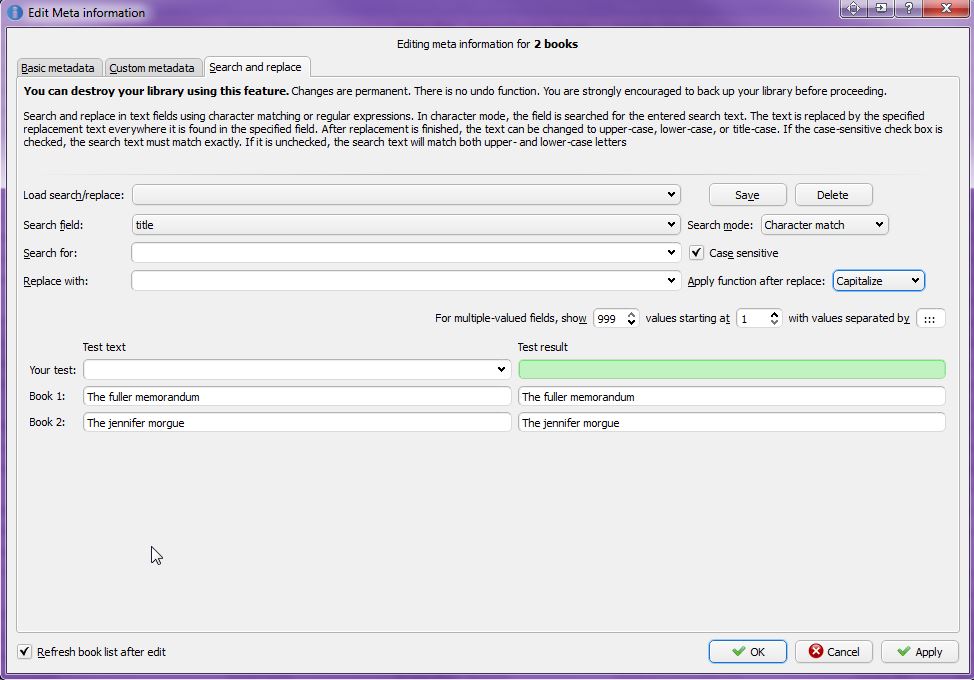Image resolution: width=974 pixels, height=680 pixels.
Task: Click Book 1 test result field
Action: click(732, 396)
